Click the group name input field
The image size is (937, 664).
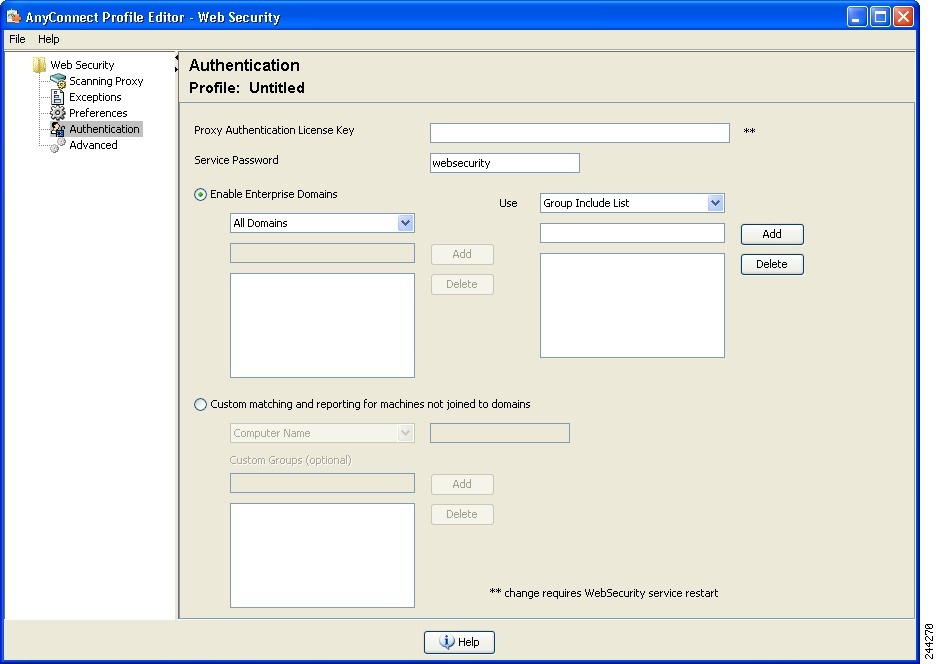coord(632,233)
